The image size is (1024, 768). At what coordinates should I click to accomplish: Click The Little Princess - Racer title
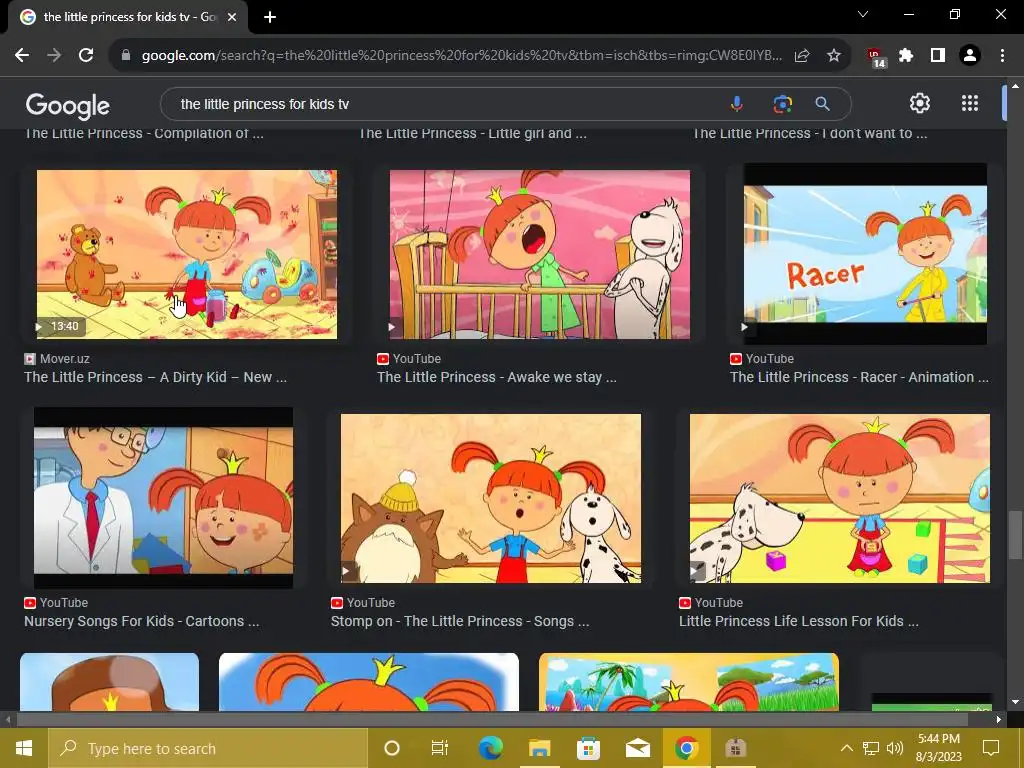tap(859, 377)
